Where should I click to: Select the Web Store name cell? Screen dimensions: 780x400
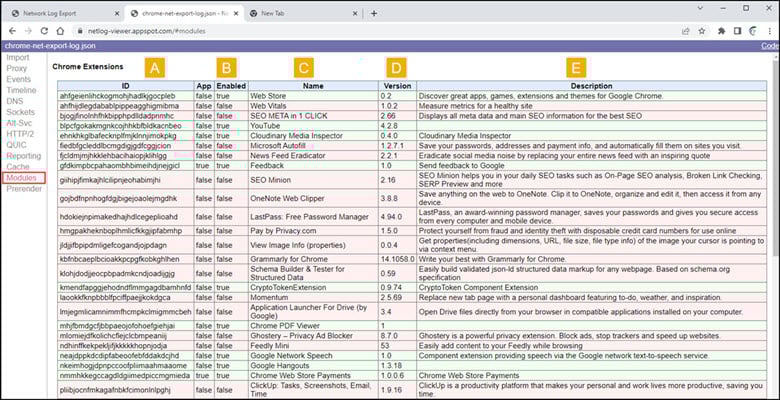tap(313, 96)
